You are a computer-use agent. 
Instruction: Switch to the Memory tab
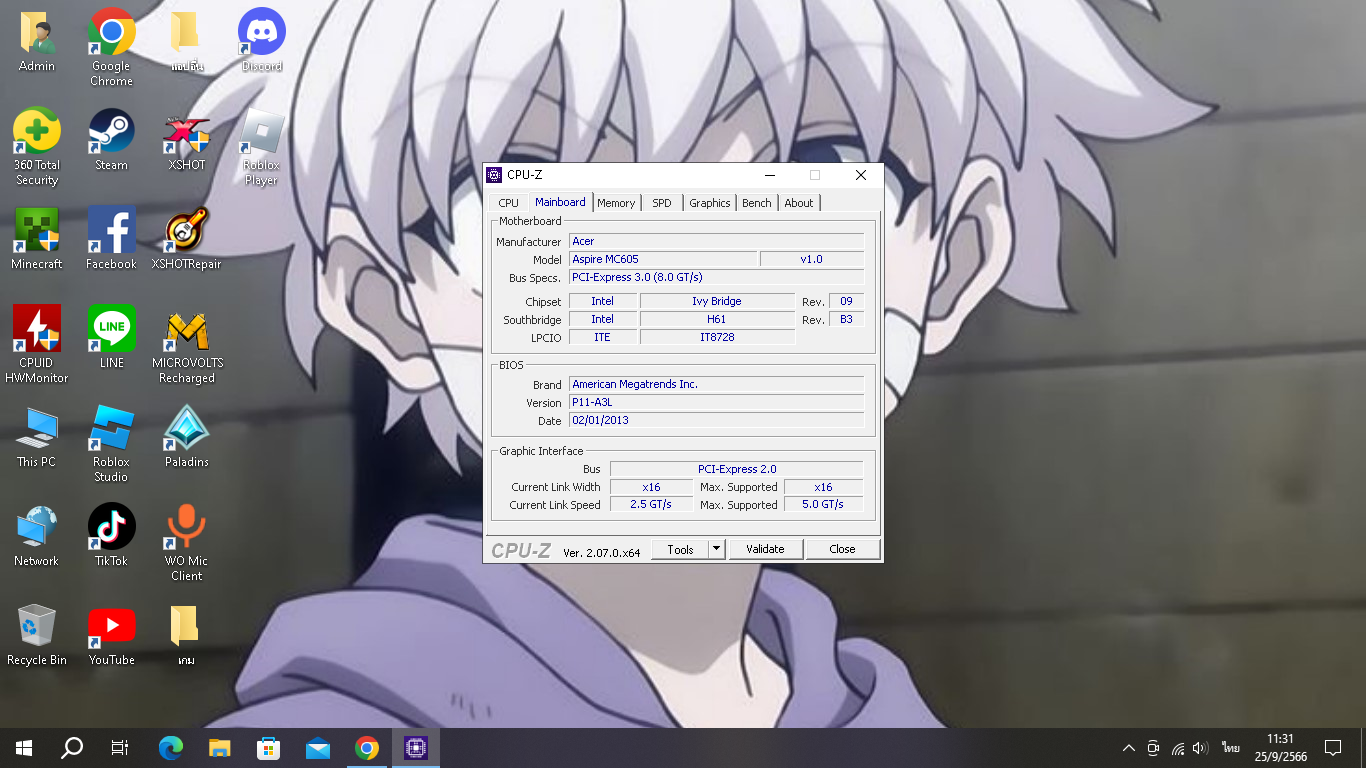coord(616,203)
